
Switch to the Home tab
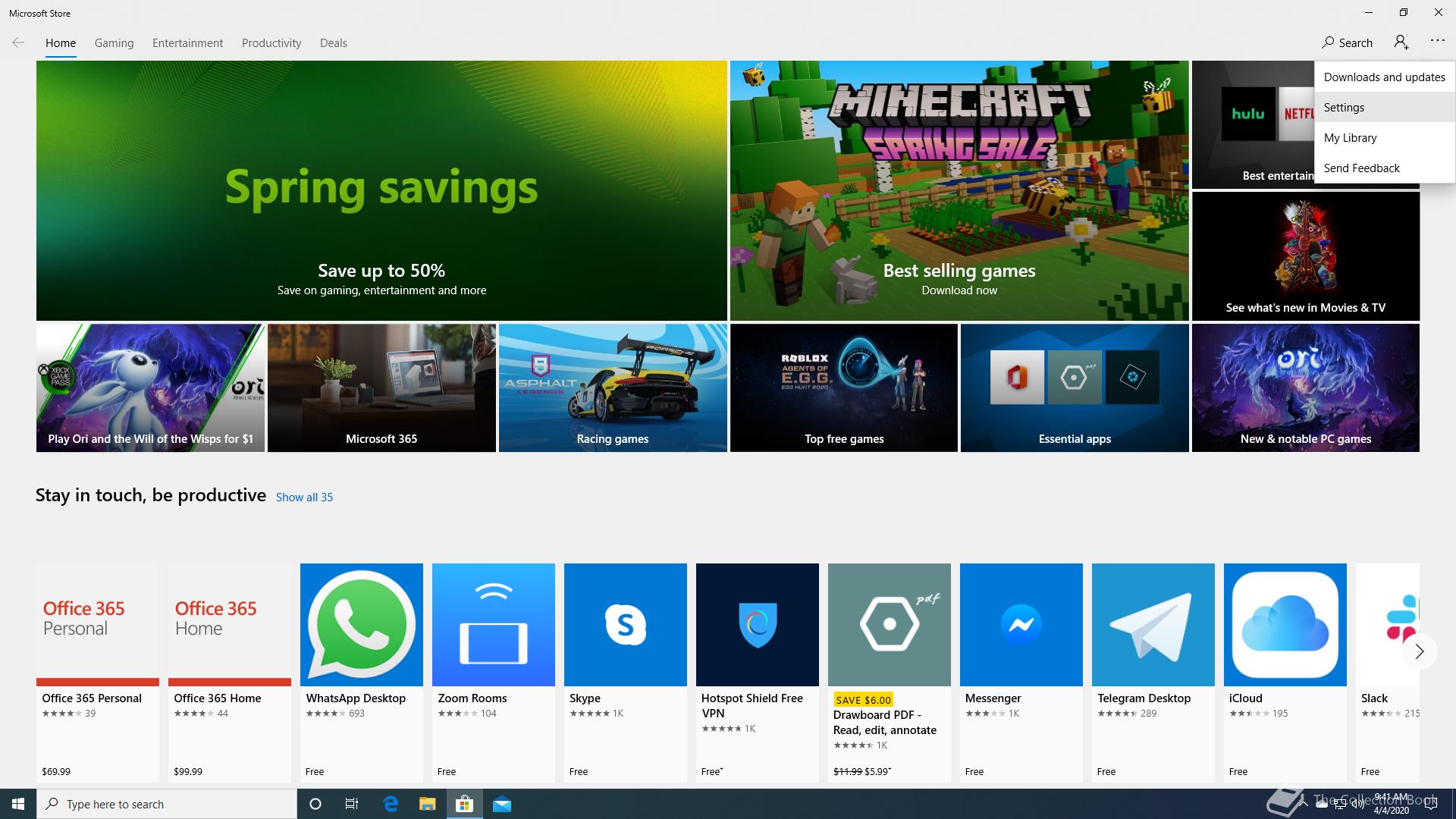tap(61, 43)
